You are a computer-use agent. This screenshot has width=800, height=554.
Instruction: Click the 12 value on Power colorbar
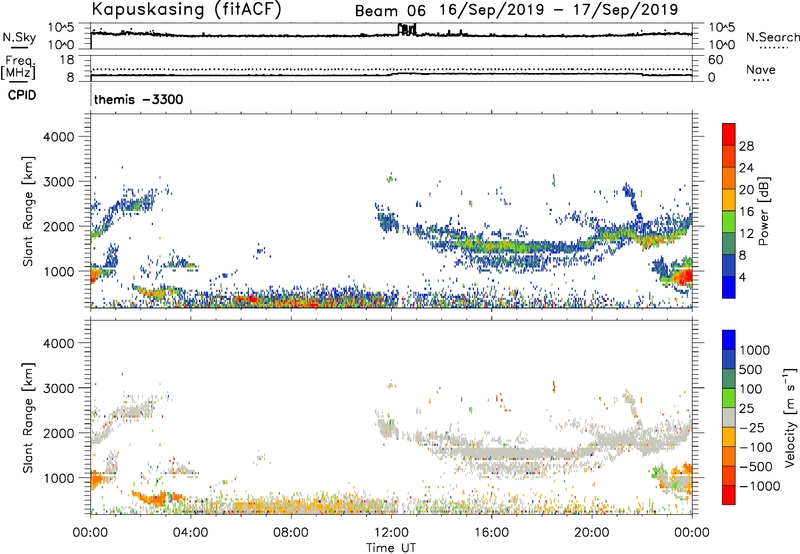pyautogui.click(x=746, y=234)
